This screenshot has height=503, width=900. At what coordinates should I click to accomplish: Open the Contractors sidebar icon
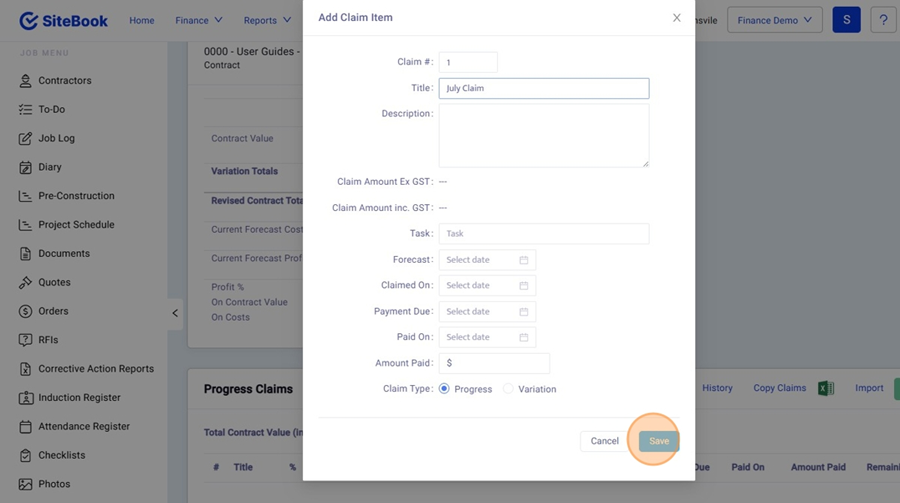click(25, 81)
